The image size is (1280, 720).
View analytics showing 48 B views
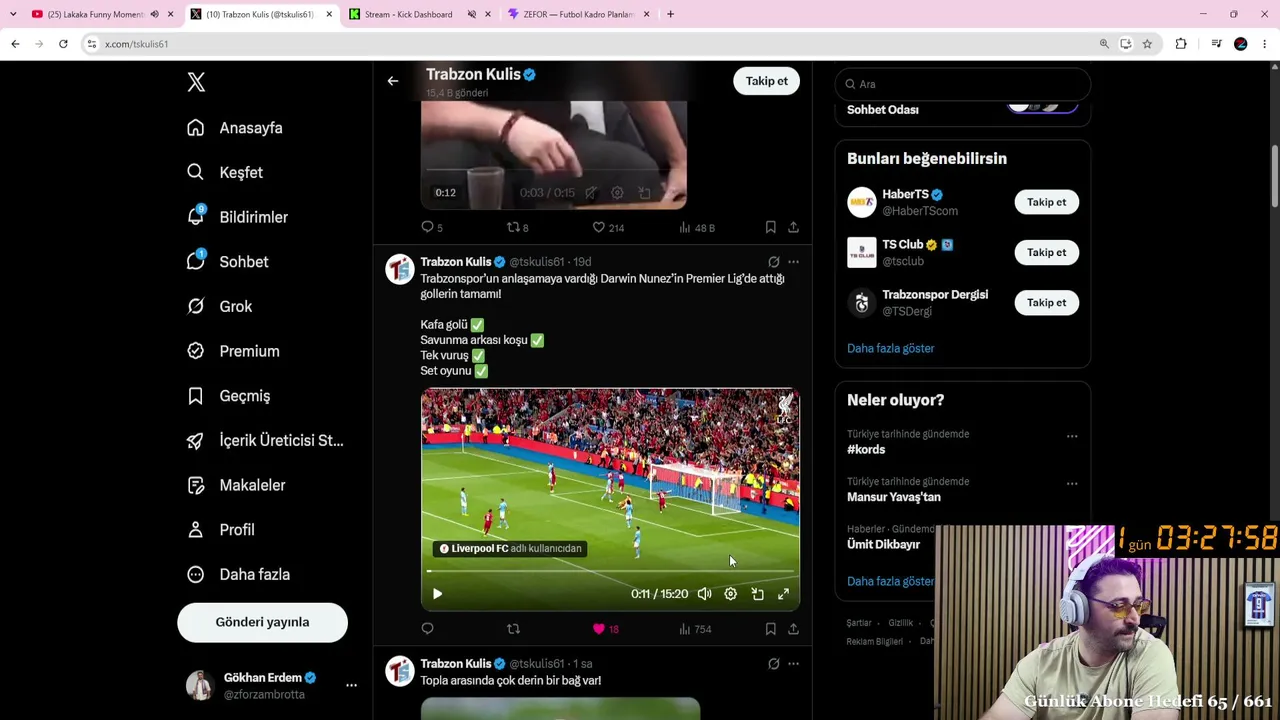pyautogui.click(x=697, y=228)
